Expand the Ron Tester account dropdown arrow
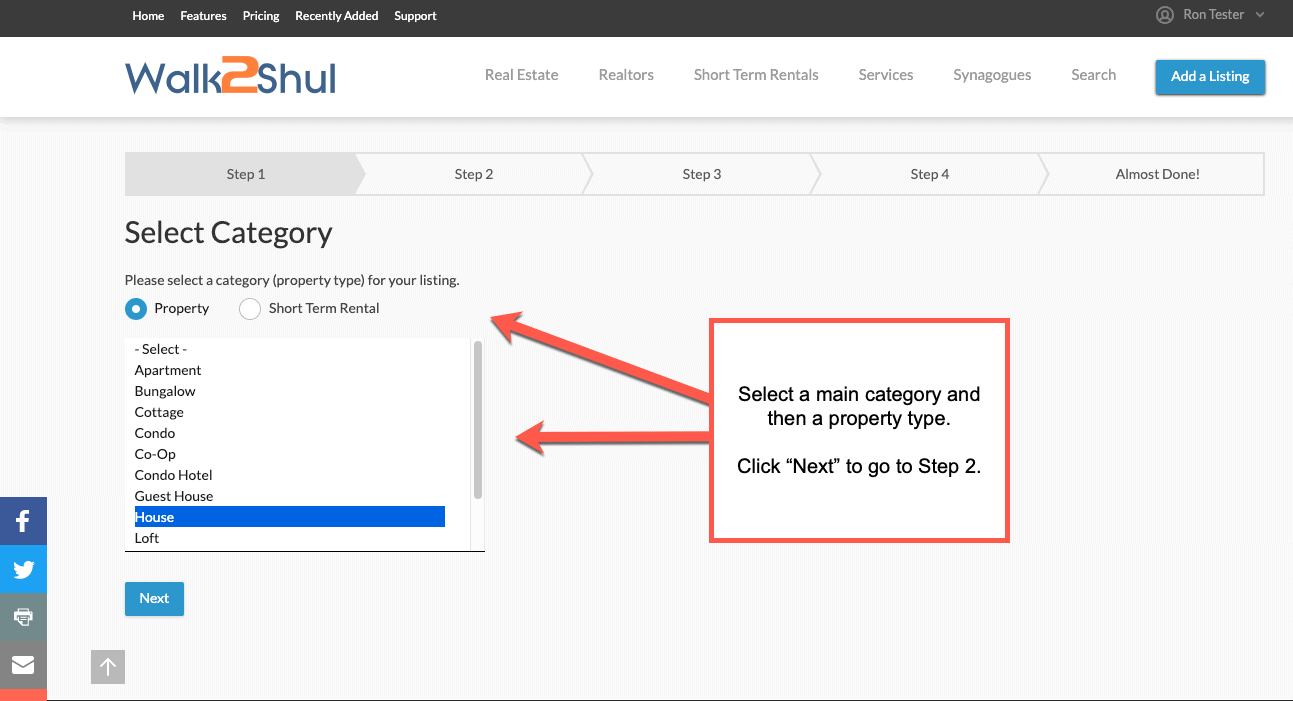 point(1260,15)
